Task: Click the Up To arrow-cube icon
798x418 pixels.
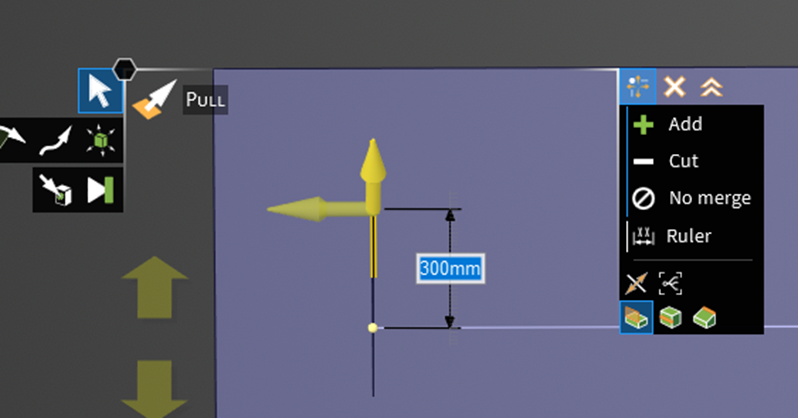Action: 56,190
